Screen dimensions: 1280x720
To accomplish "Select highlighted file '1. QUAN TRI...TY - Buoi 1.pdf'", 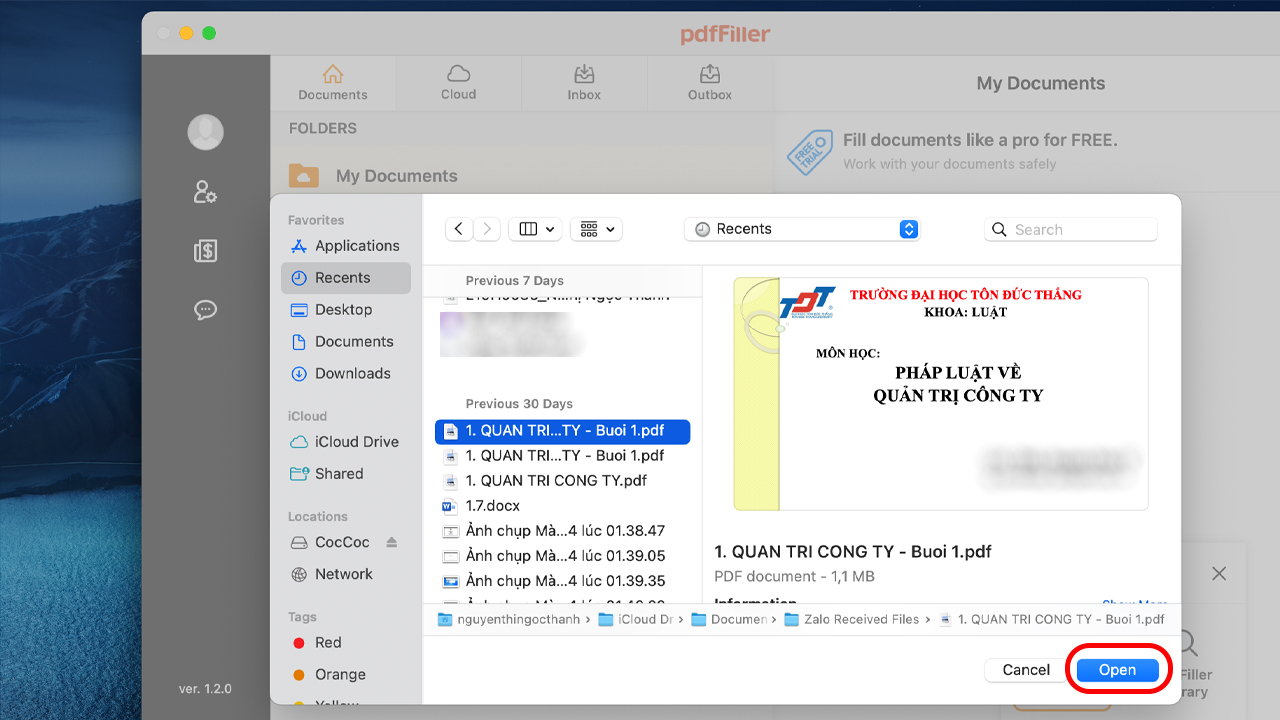I will click(x=563, y=431).
